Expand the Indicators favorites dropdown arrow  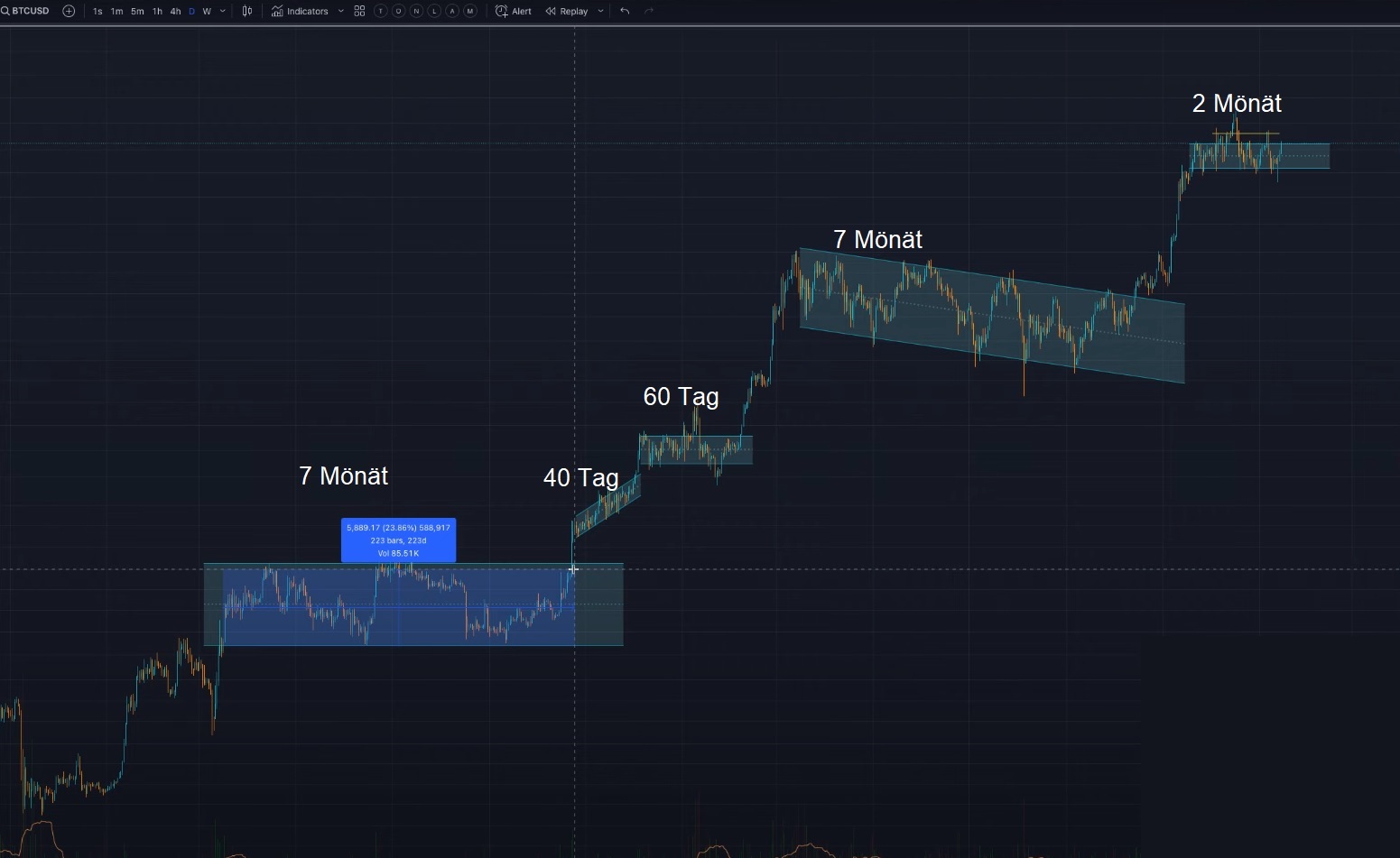(x=340, y=11)
